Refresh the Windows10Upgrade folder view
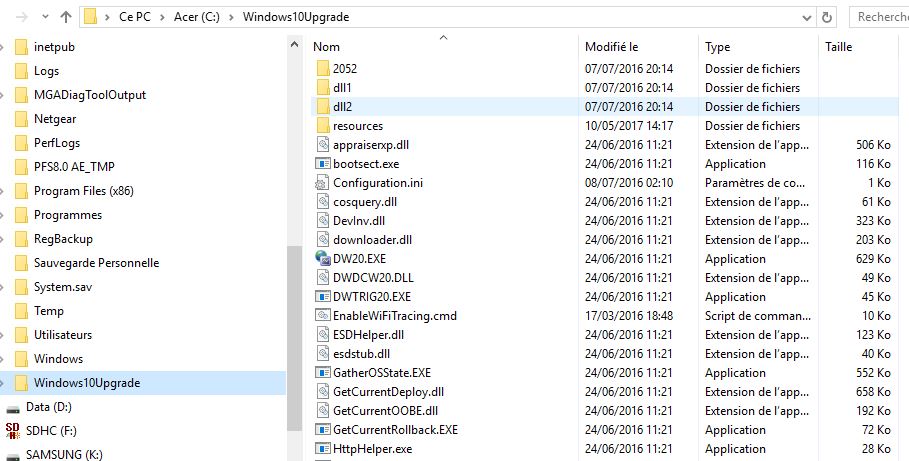Viewport: 909px width, 461px height. (x=827, y=17)
